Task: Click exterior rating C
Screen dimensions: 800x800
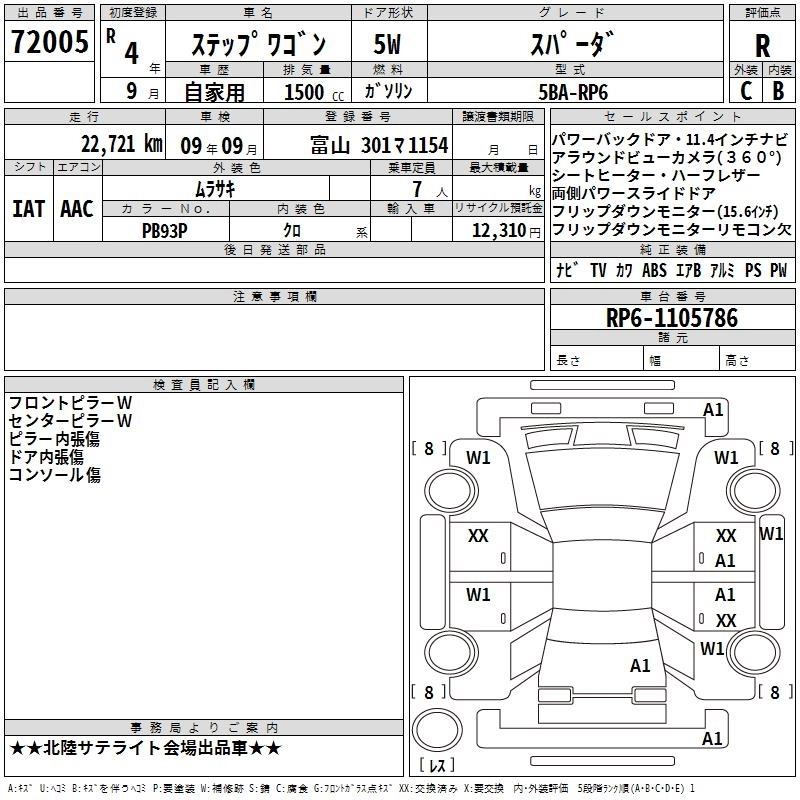Action: pos(746,91)
